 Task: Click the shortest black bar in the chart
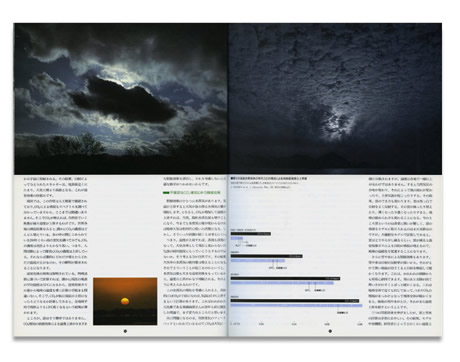point(251,234)
